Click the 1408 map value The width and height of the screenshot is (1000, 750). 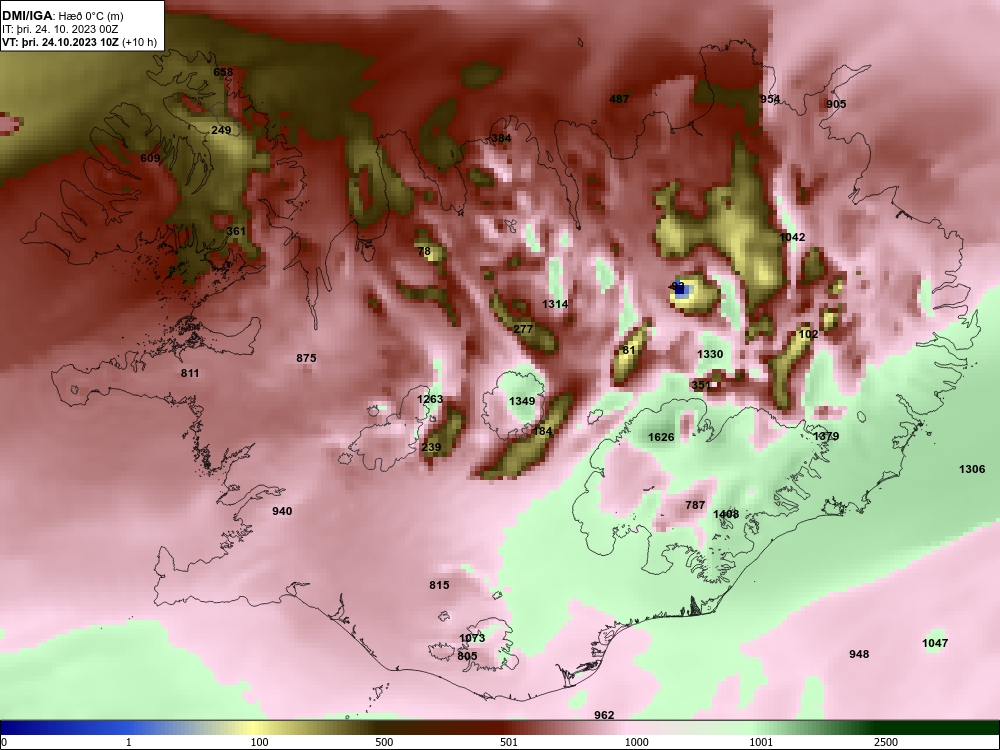pyautogui.click(x=726, y=514)
